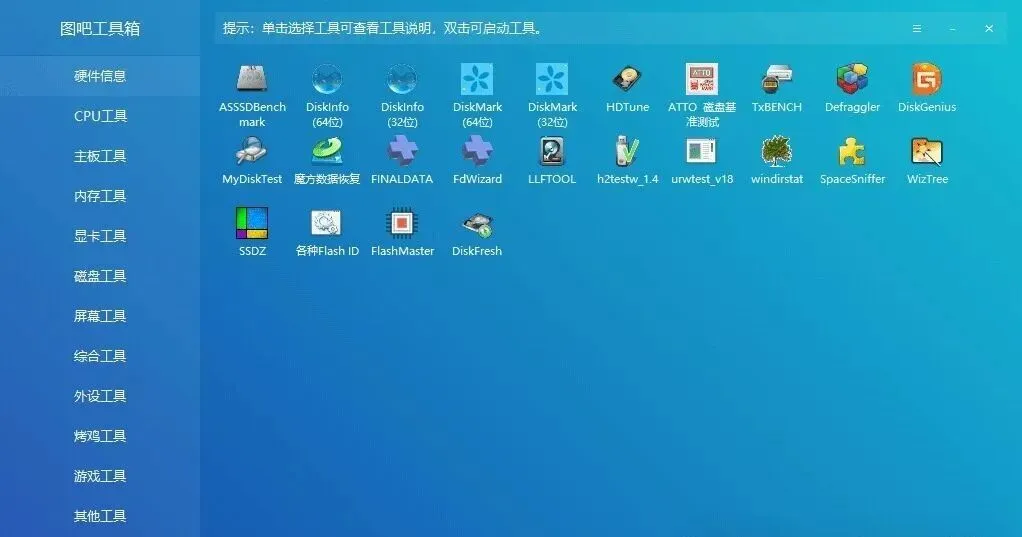Select the ATTO 磁盘基准测试 icon
1022x537 pixels.
702,80
